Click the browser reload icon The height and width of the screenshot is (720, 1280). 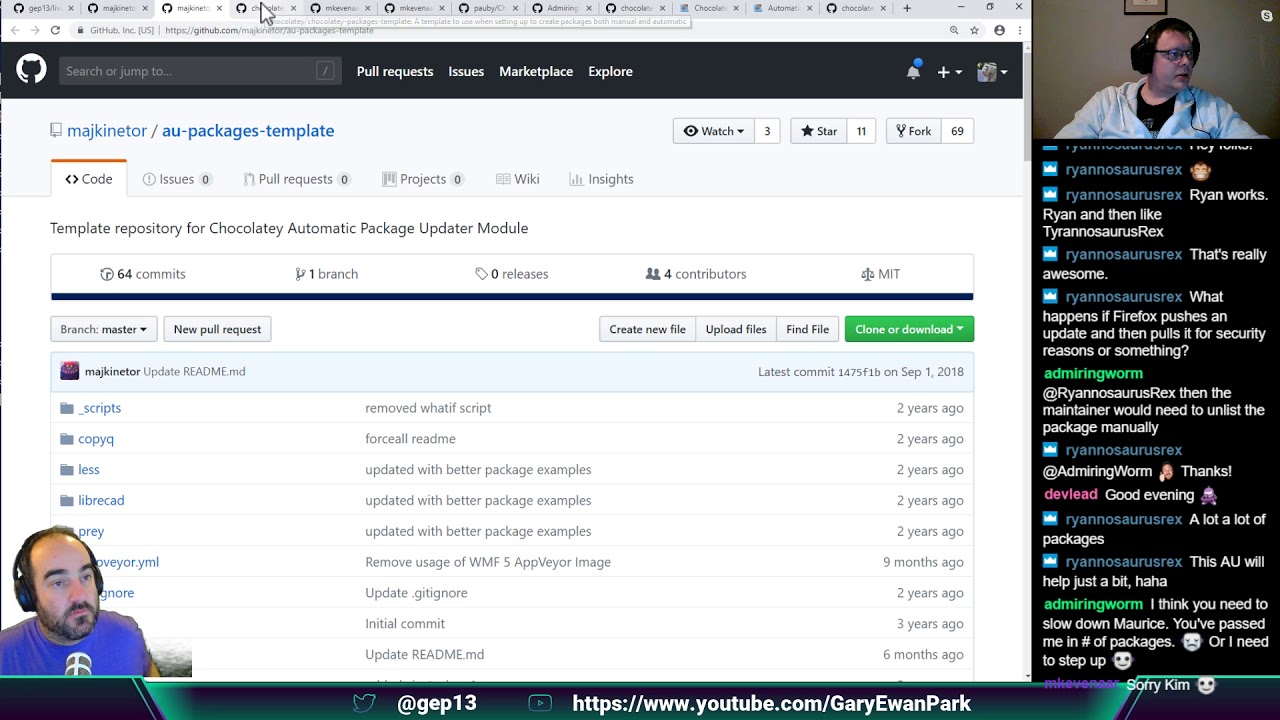55,30
